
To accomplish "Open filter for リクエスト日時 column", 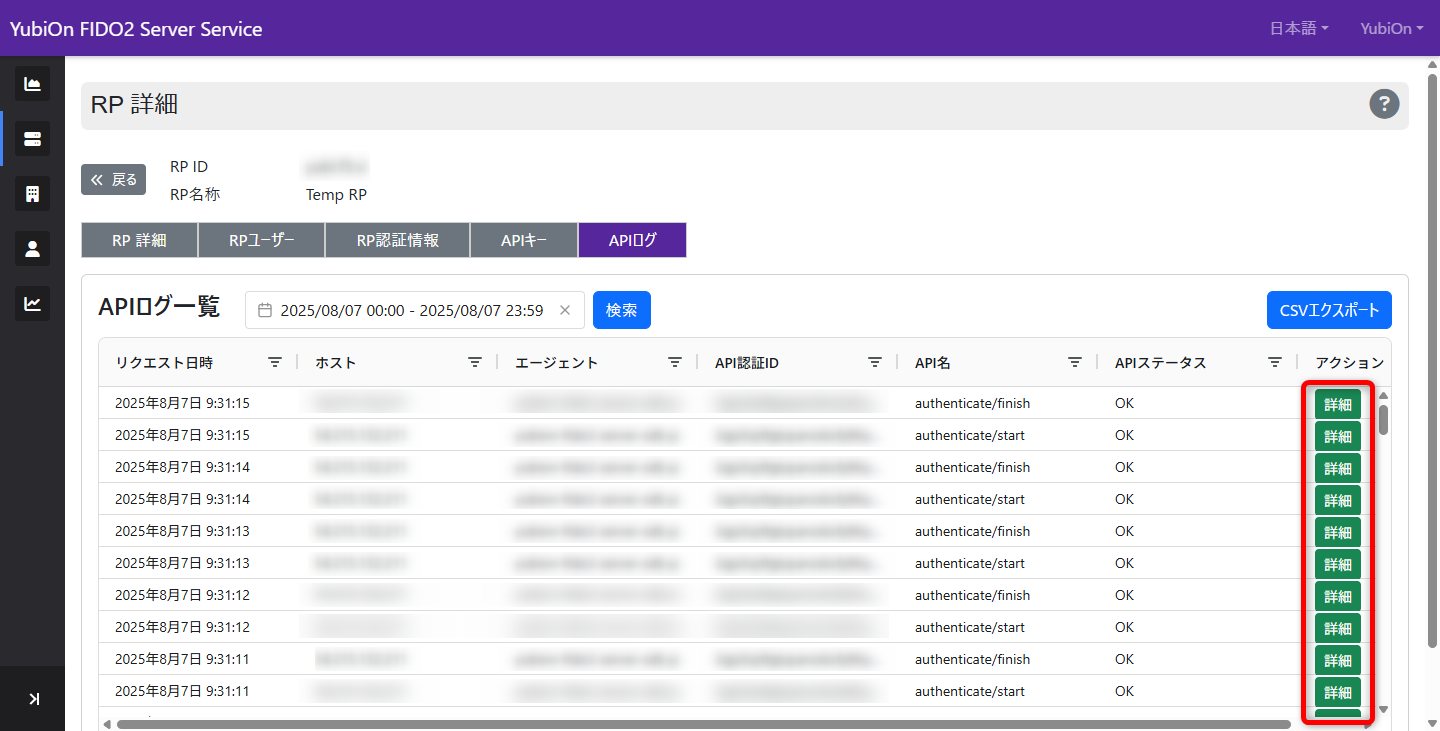I will click(x=275, y=362).
